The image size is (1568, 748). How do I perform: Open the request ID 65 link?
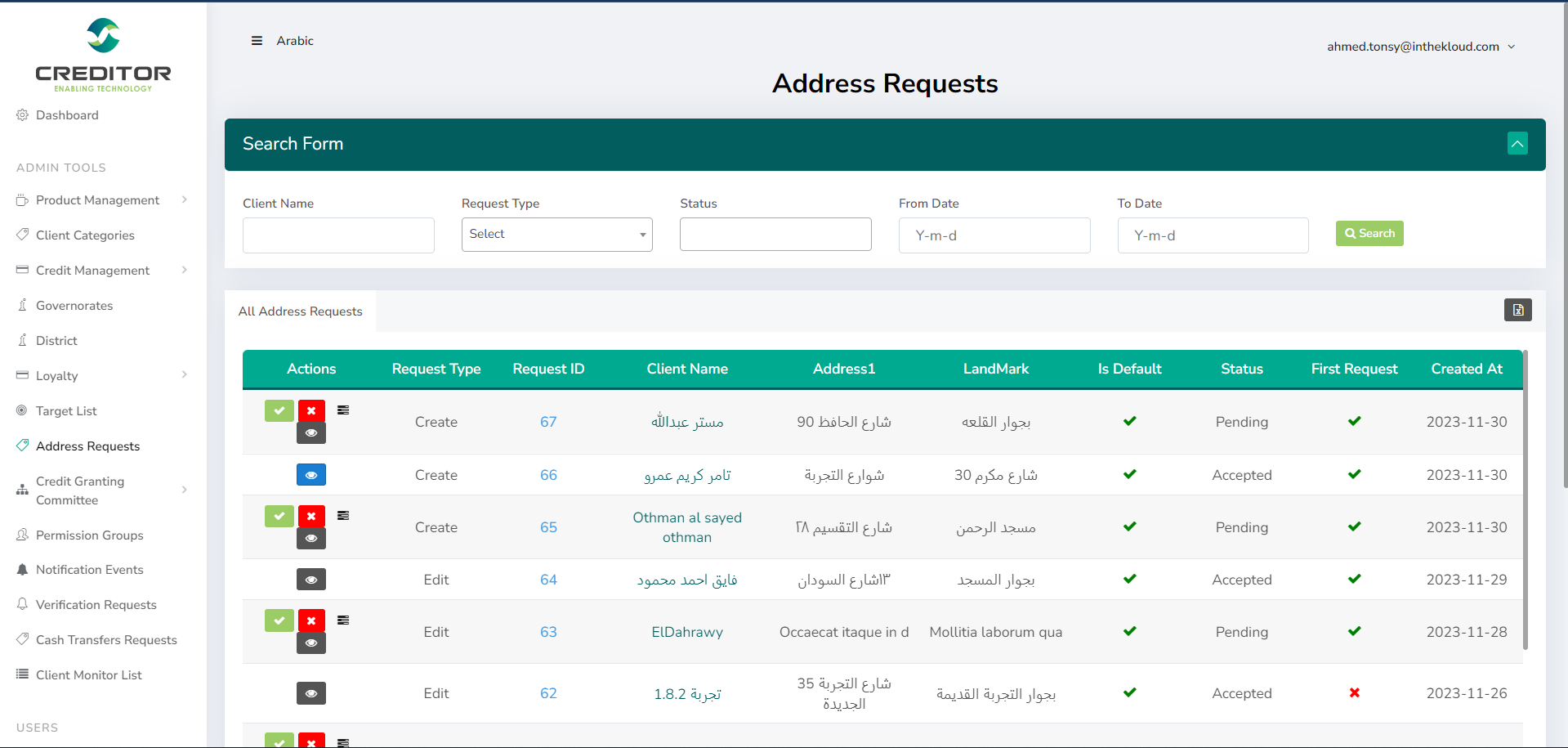(548, 527)
